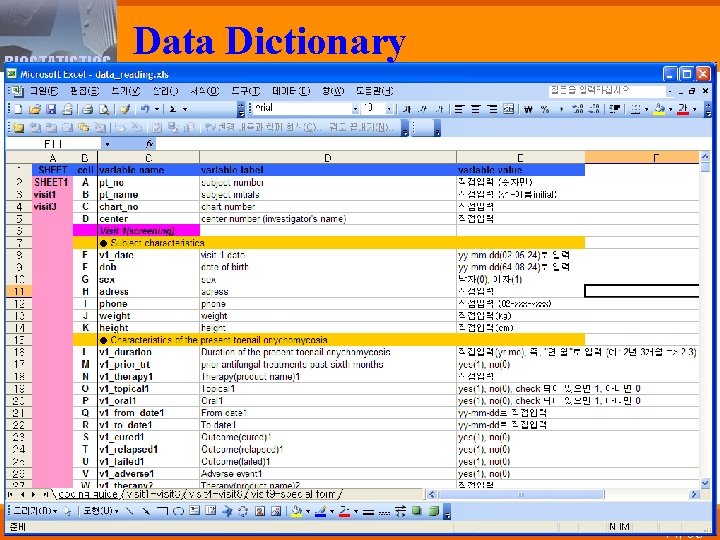Click cell containing 'chart_no'

(x=148, y=207)
